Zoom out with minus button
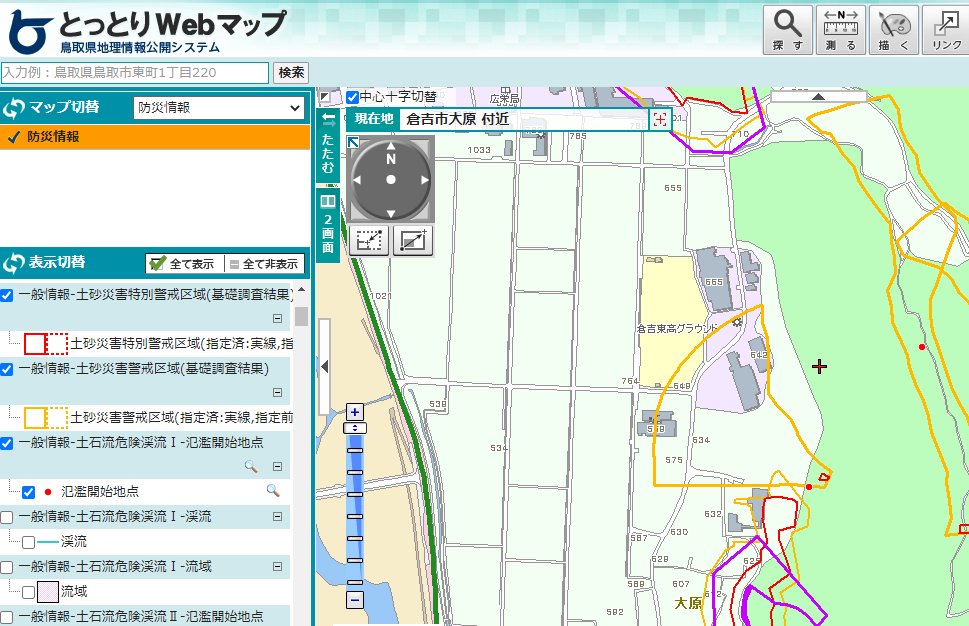Screen dimensions: 969x626 pos(355,599)
